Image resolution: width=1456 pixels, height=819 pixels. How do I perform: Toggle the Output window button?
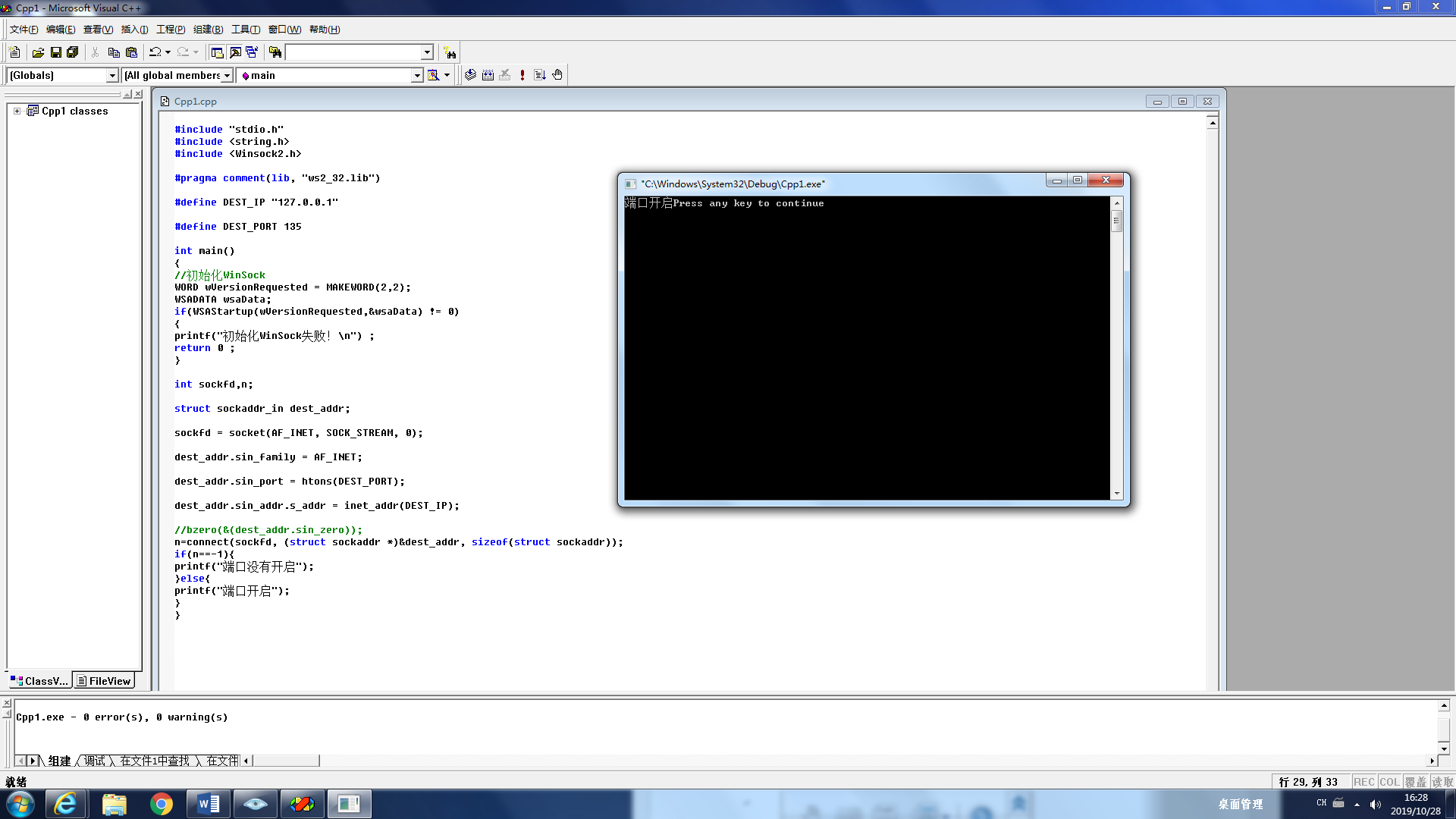(235, 52)
